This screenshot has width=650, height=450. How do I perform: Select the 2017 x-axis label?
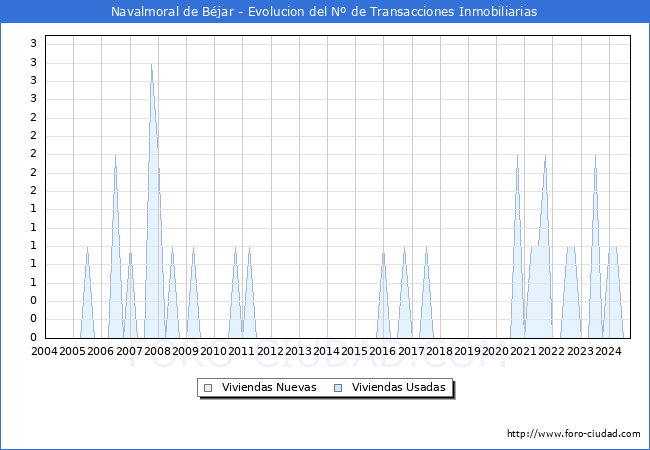pos(411,351)
